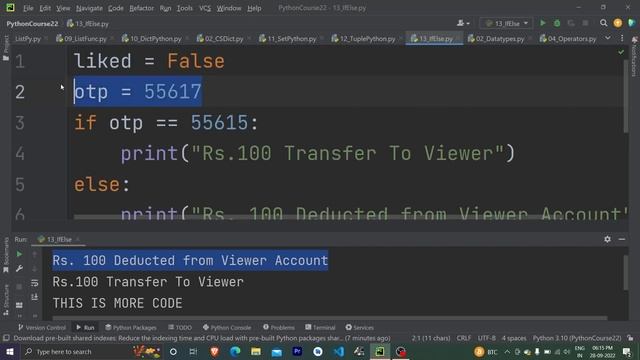Screen dimensions: 640x360
Task: Open the Refactor menu
Action: 141,8
